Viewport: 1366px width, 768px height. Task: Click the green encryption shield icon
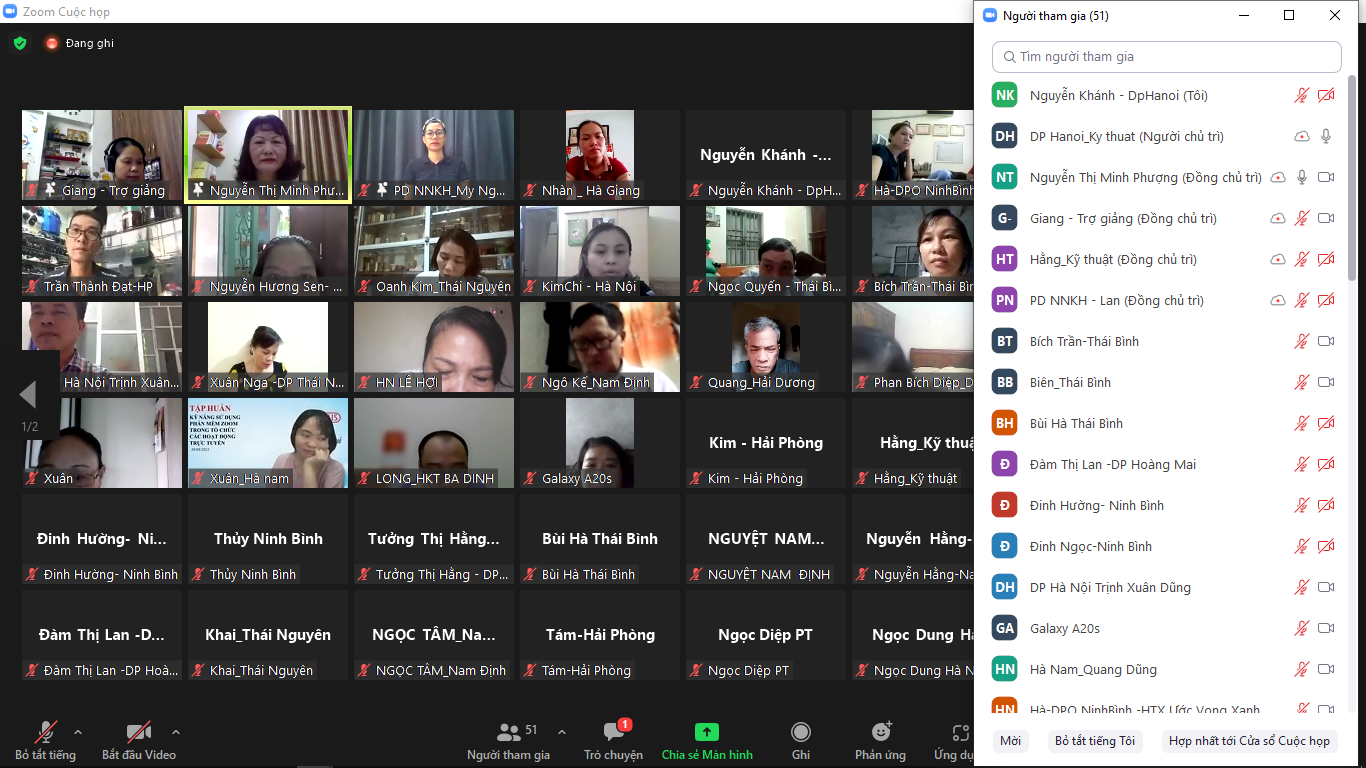click(20, 43)
